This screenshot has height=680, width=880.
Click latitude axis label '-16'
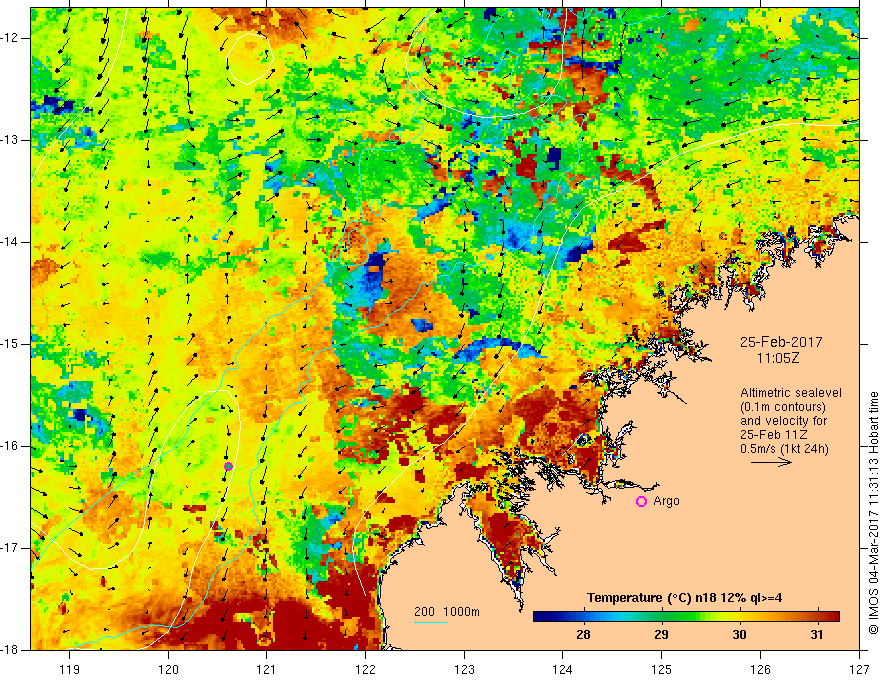(10, 446)
